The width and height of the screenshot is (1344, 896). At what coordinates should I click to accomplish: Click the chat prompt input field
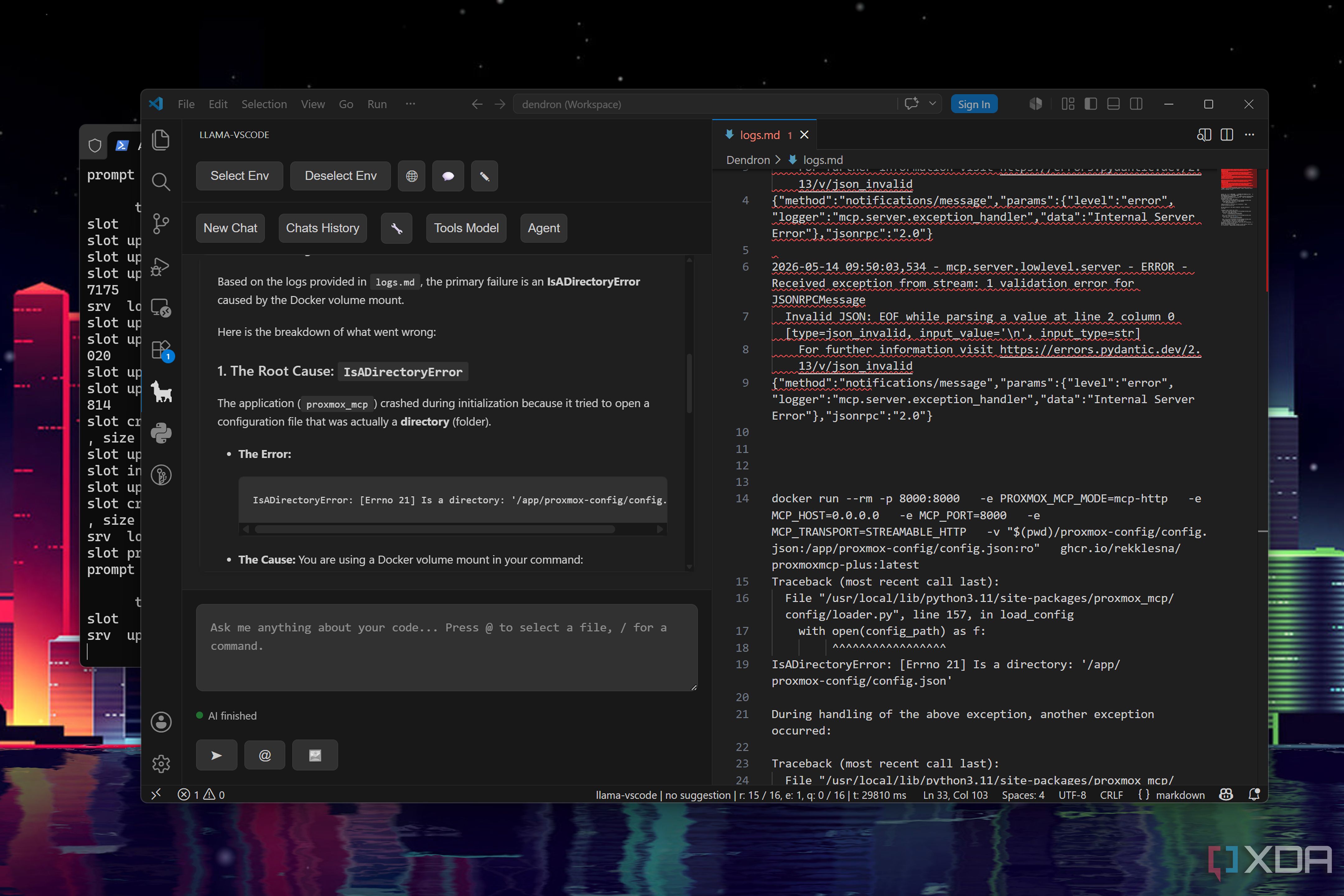point(446,647)
